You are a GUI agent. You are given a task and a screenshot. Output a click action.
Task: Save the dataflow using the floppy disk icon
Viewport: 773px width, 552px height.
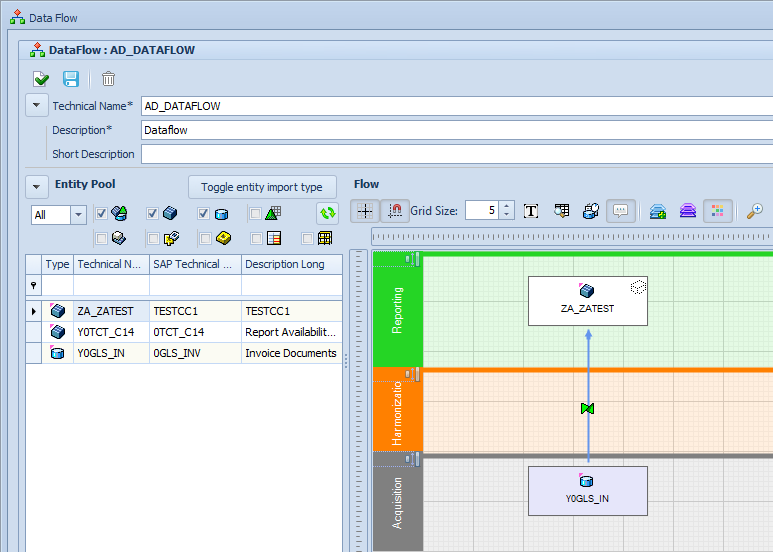(71, 79)
